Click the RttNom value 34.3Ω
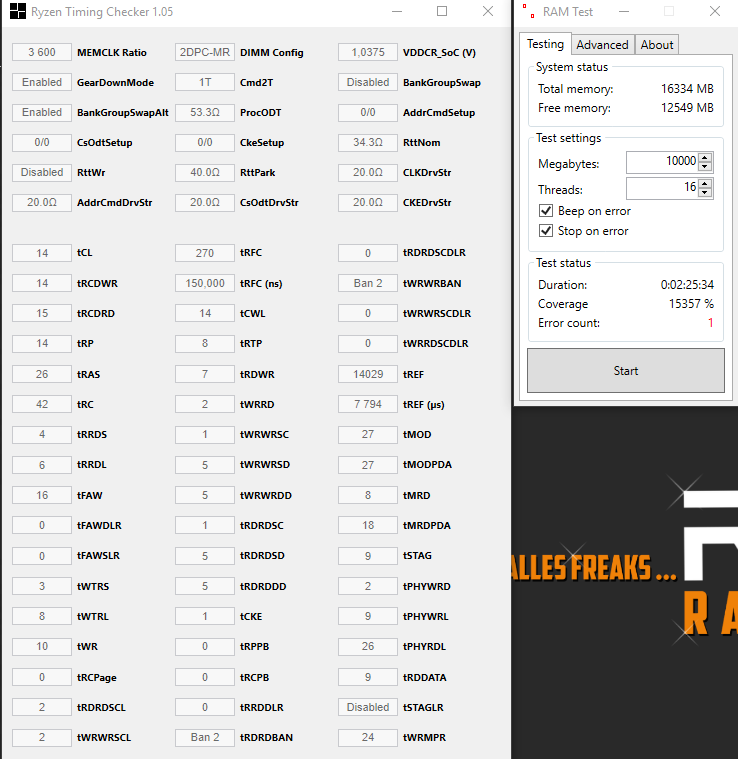 point(368,142)
